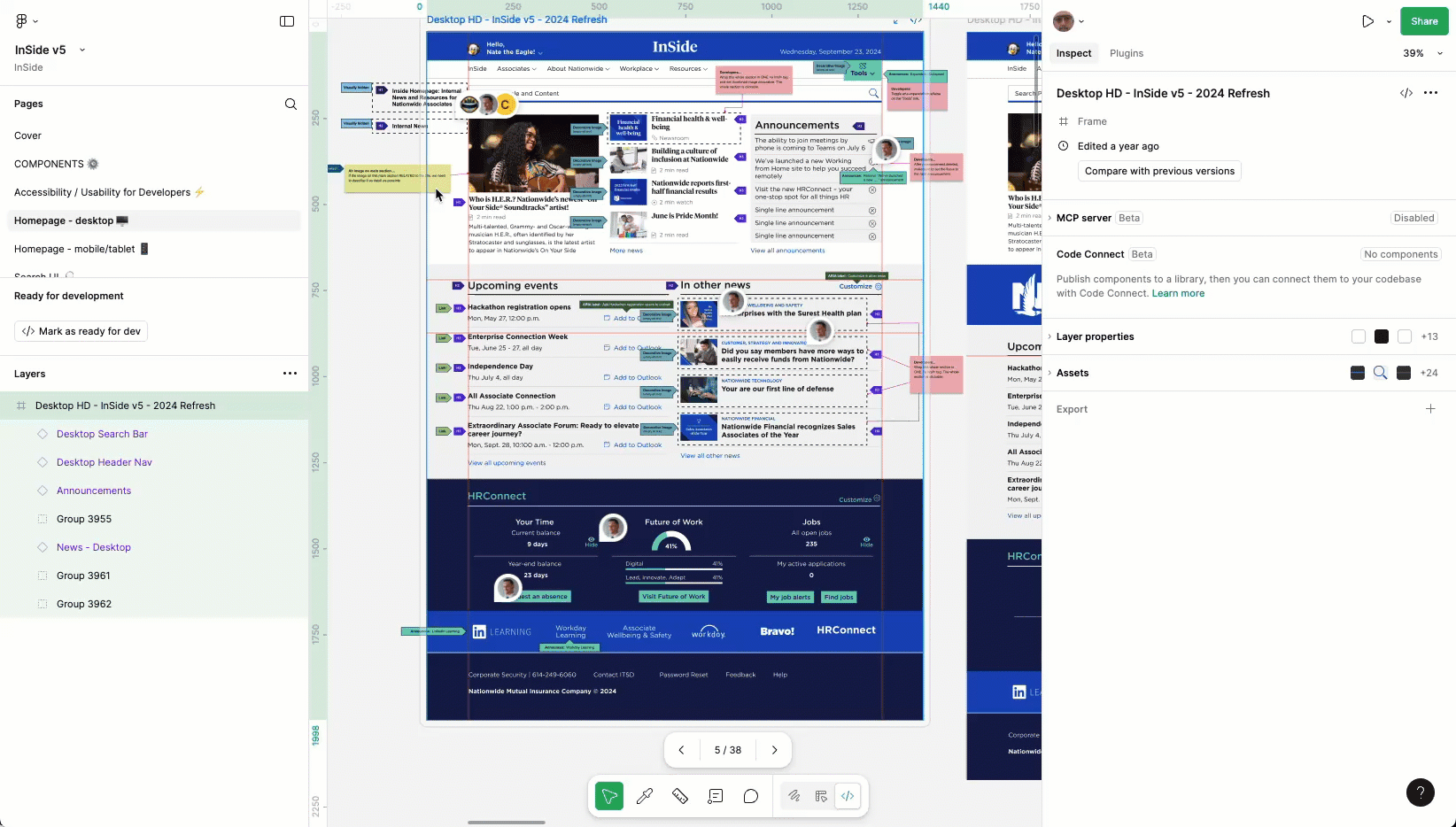Go to the previous frame arrow
Image resolution: width=1456 pixels, height=827 pixels.
(x=681, y=750)
